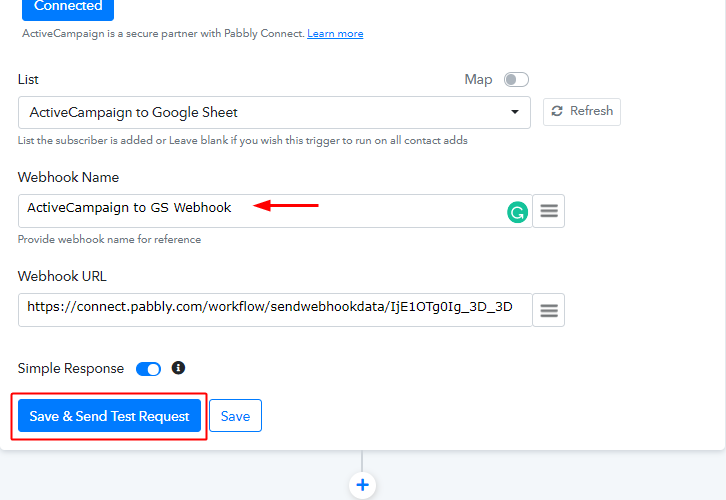The image size is (726, 500).
Task: Add a new step with plus icon
Action: click(363, 485)
